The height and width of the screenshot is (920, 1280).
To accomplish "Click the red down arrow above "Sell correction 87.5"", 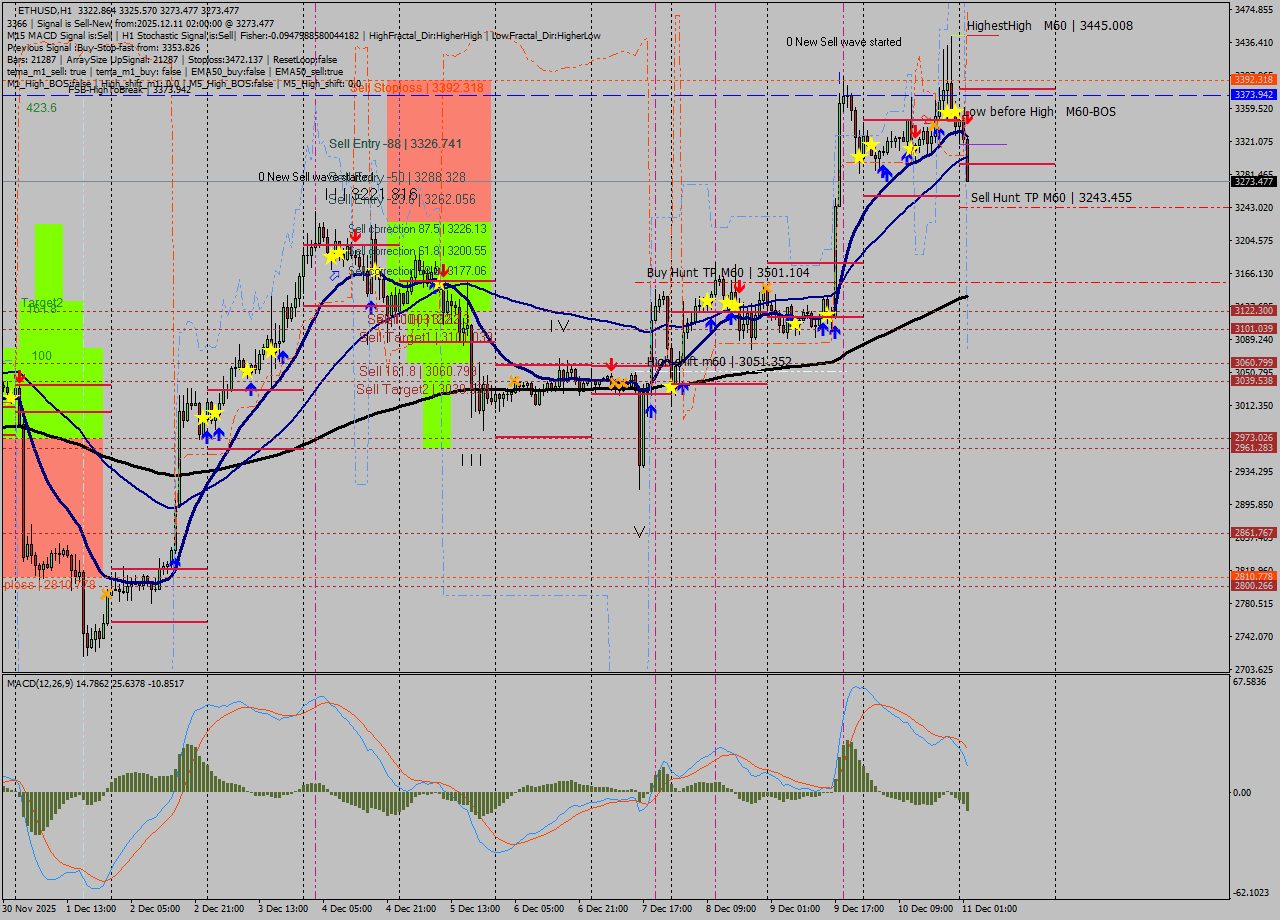I will 355,234.
